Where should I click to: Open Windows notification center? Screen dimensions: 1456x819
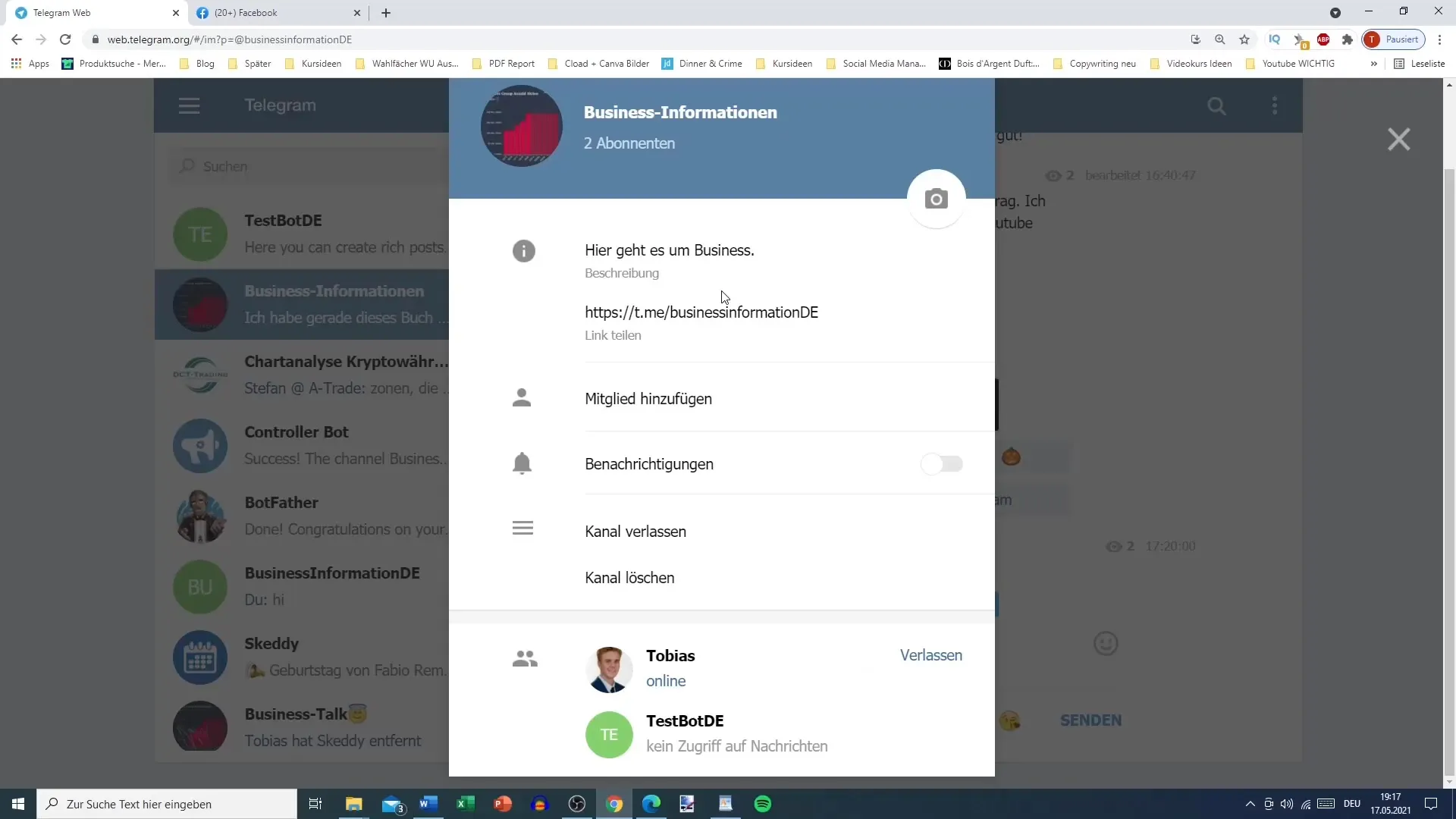pyautogui.click(x=1431, y=804)
